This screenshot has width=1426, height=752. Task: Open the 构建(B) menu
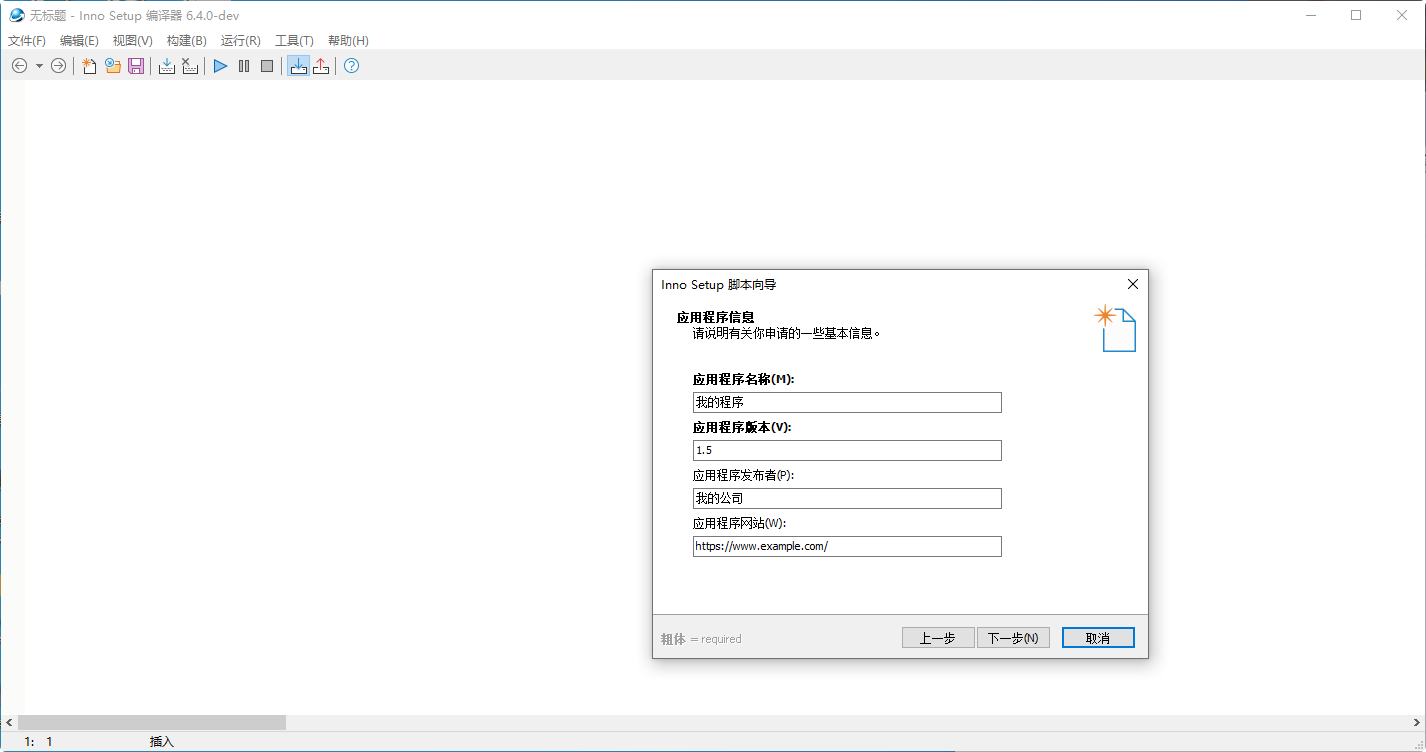[x=186, y=41]
